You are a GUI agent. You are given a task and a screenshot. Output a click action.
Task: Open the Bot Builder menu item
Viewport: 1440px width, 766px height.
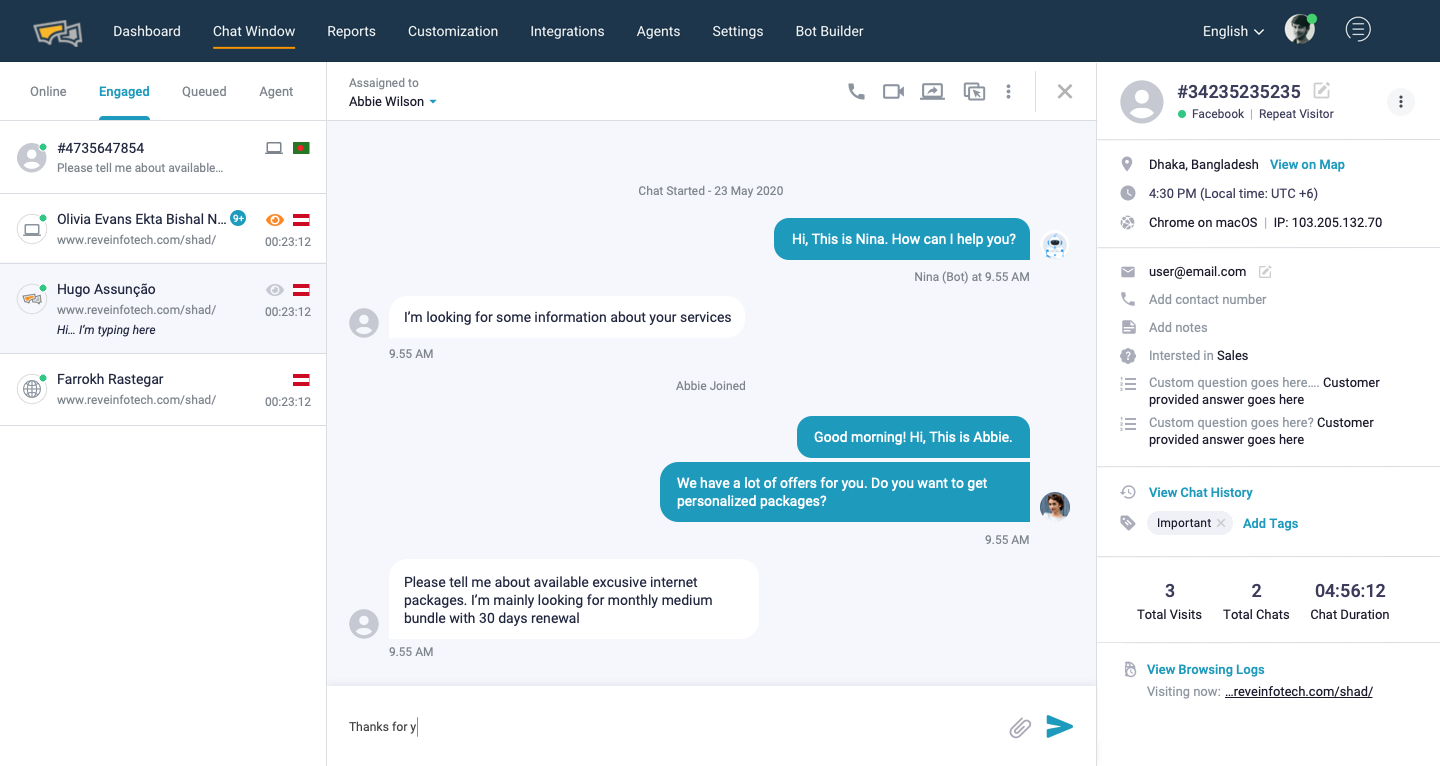click(x=829, y=31)
